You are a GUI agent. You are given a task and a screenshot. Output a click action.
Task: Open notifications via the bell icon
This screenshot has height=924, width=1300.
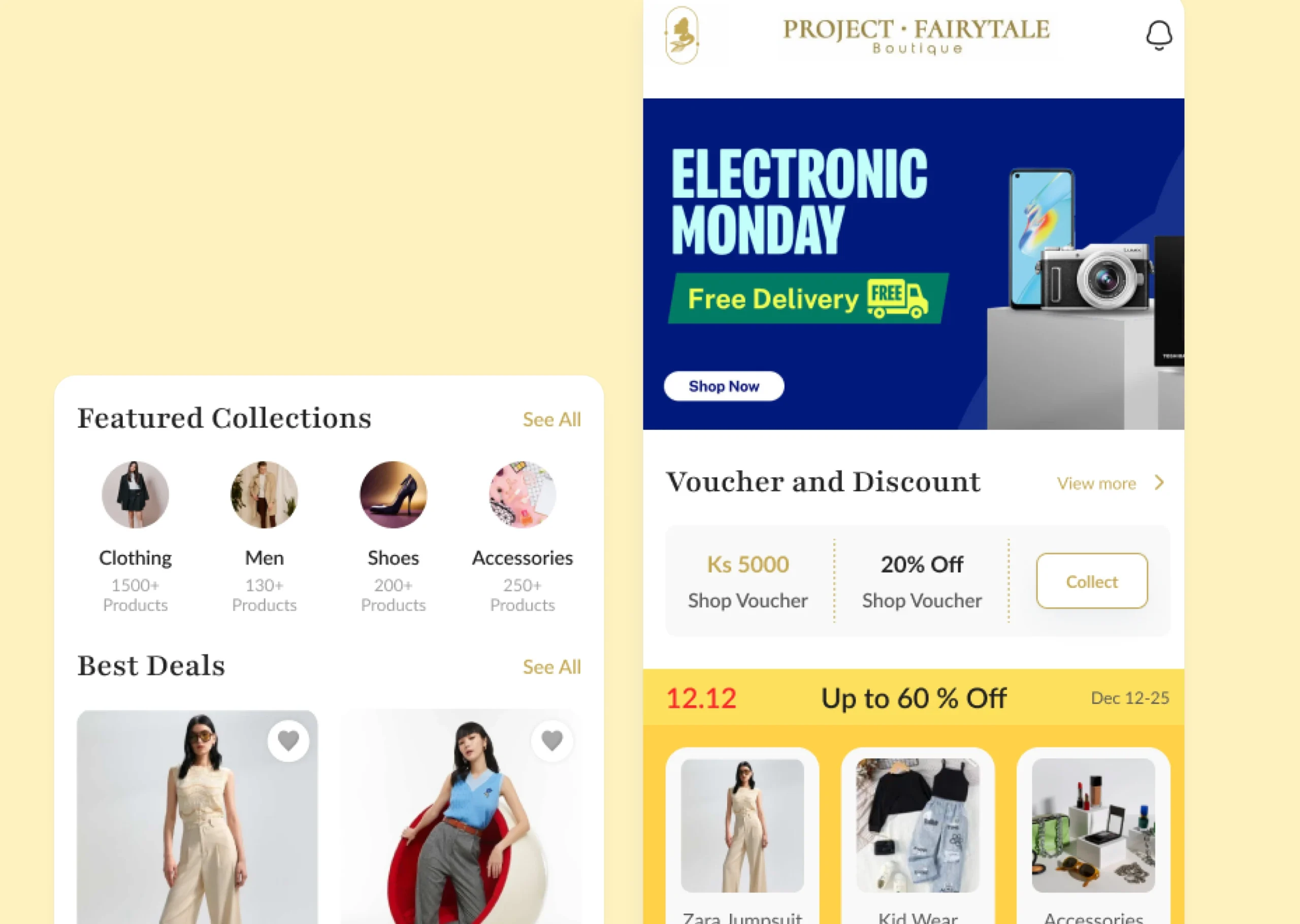point(1159,35)
